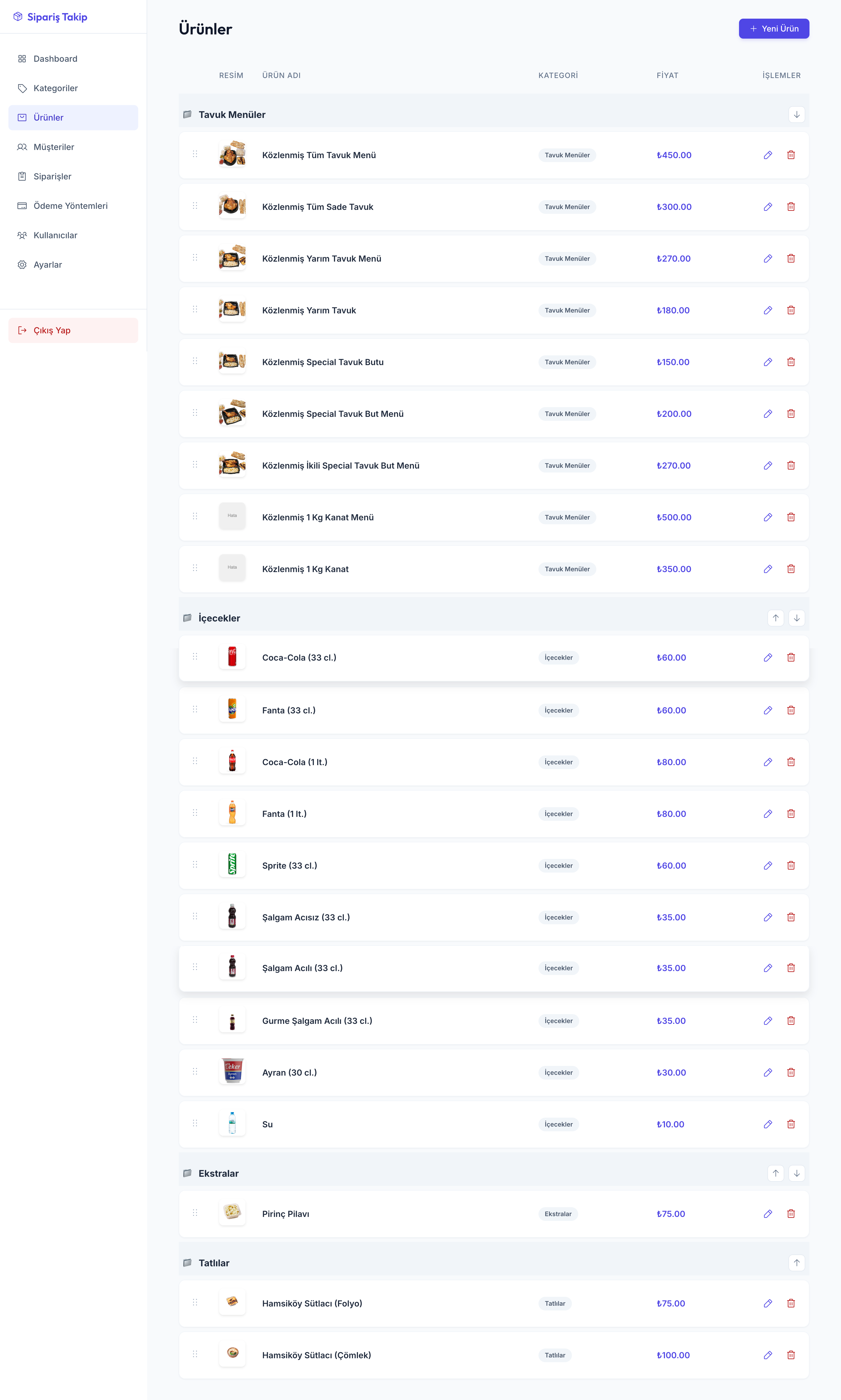Open Ayarlar settings page
This screenshot has width=841, height=1400.
coord(73,265)
